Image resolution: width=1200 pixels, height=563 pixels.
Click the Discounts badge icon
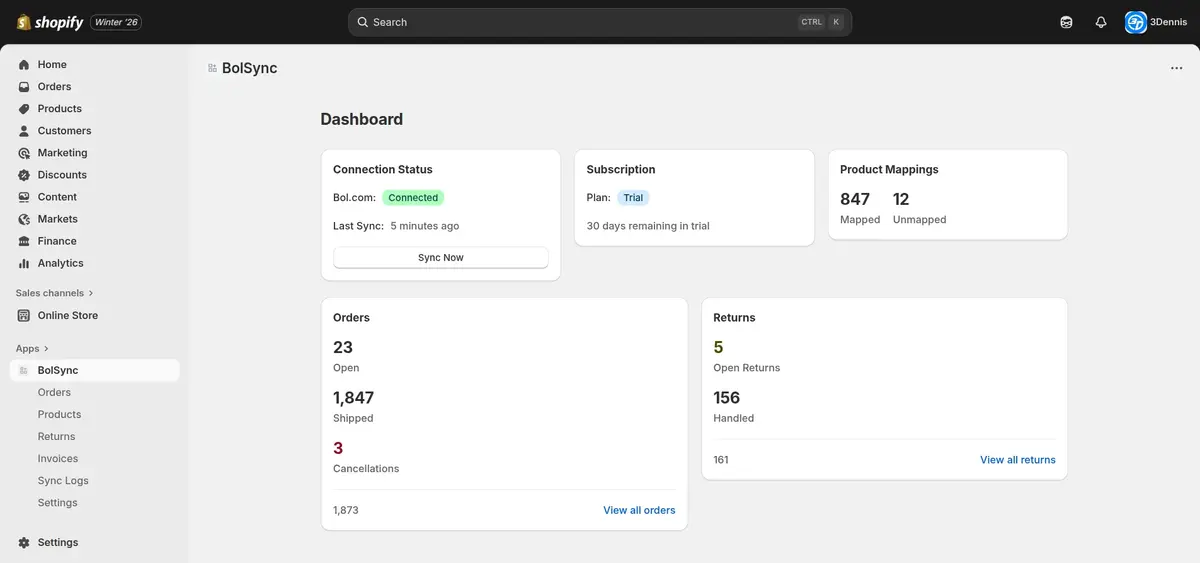pyautogui.click(x=24, y=175)
